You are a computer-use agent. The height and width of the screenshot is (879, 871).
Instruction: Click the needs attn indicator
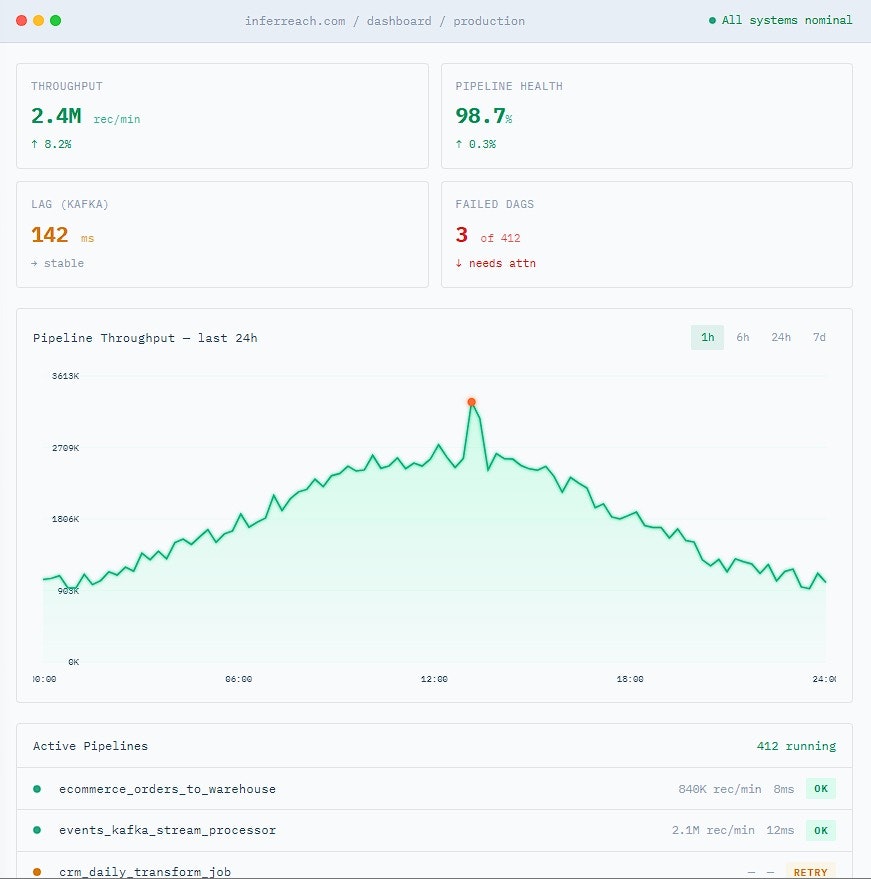495,263
